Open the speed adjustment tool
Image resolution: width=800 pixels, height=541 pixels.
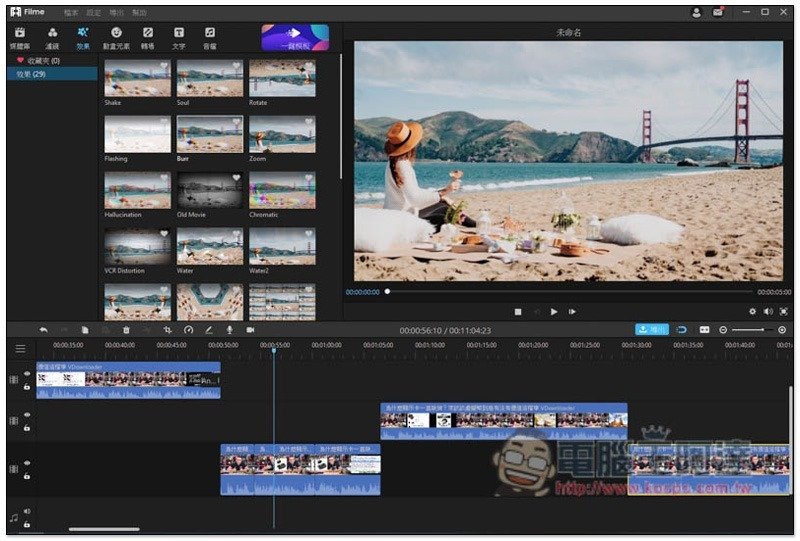pos(188,330)
